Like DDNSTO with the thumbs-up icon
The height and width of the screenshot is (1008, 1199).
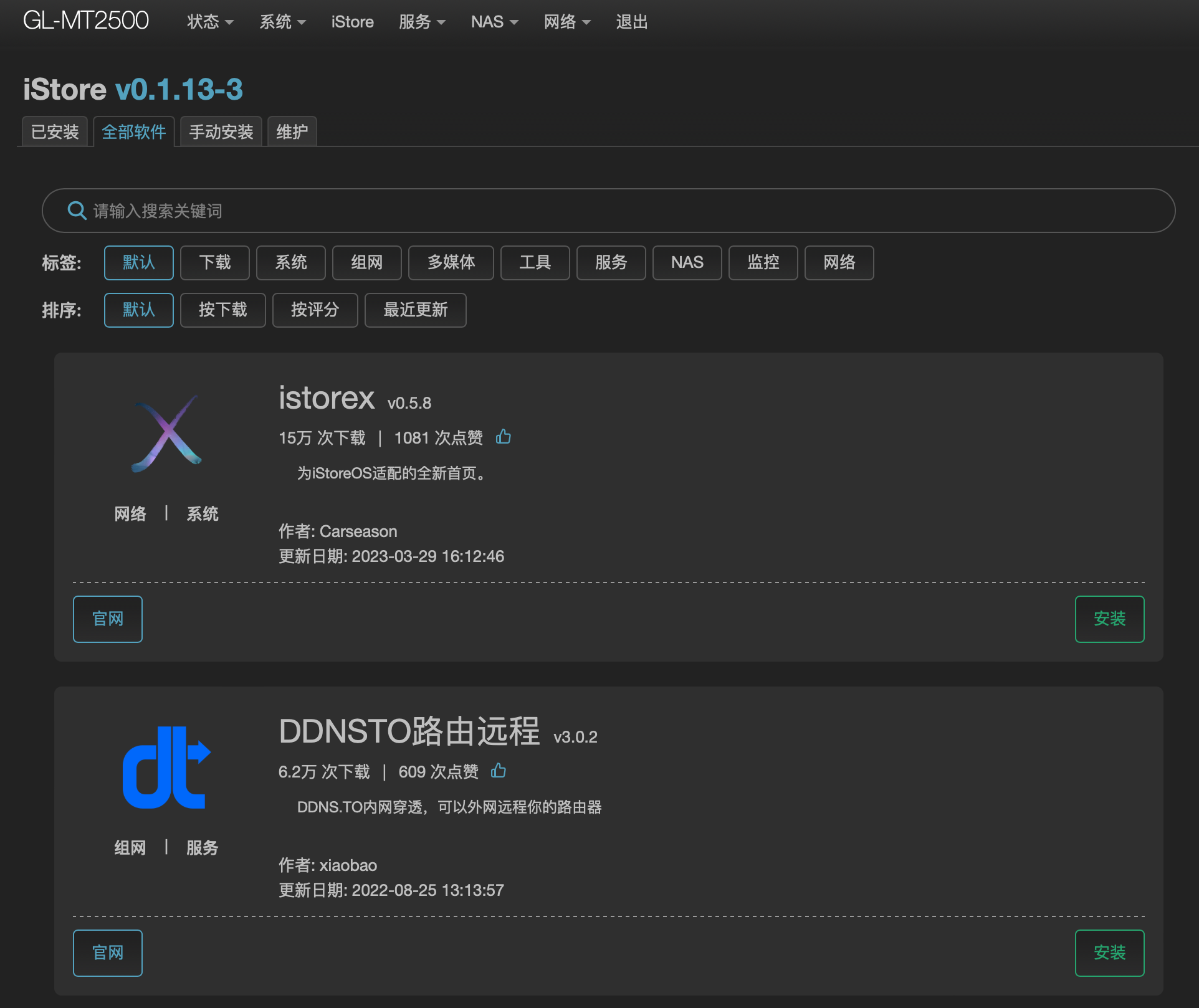(x=499, y=771)
